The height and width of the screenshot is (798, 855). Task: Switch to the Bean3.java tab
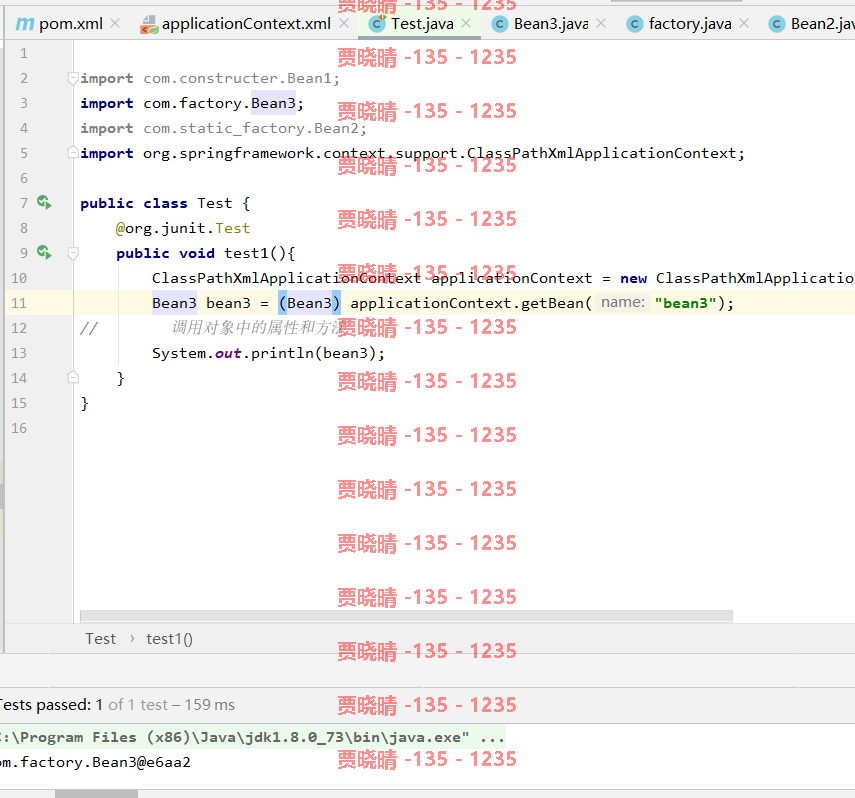[x=548, y=24]
